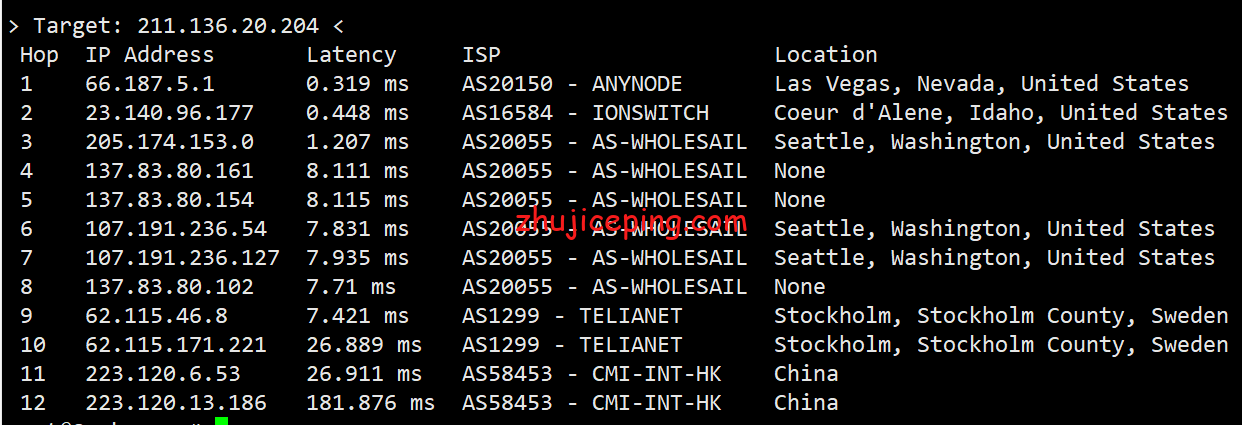The image size is (1242, 425).
Task: Click the green terminal cursor block
Action: point(221,421)
